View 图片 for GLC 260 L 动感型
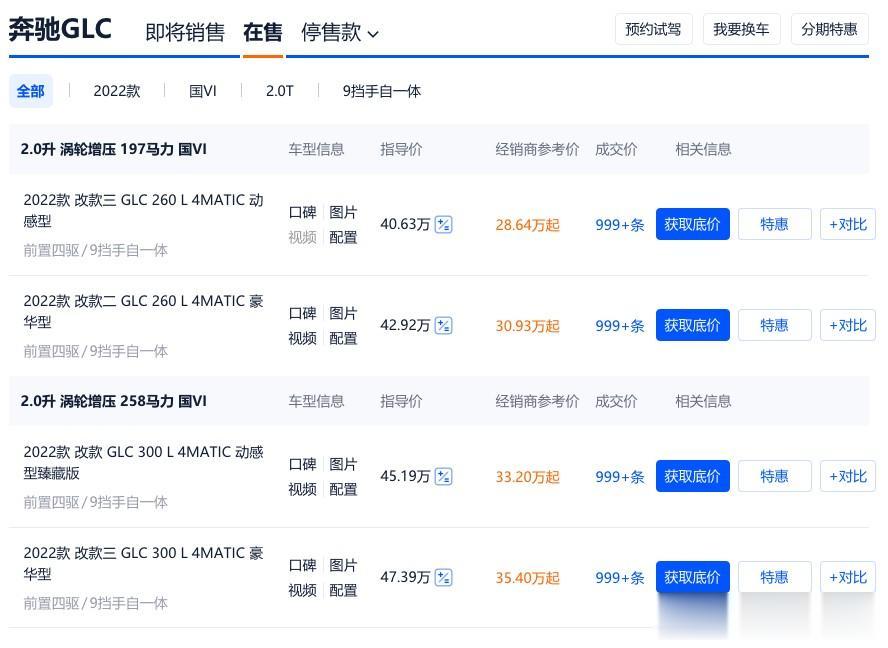The image size is (888, 648). click(x=343, y=212)
